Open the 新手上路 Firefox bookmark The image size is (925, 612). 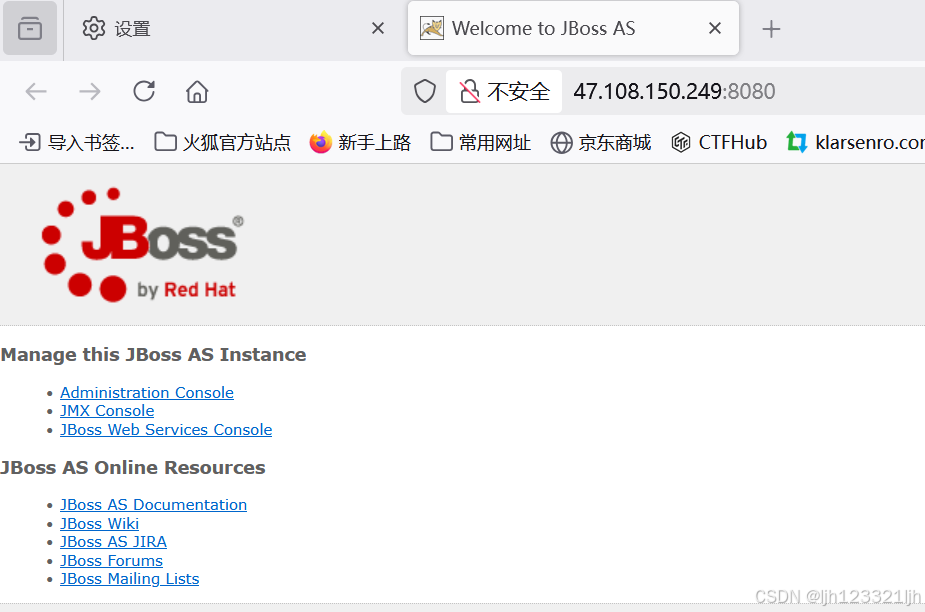tap(360, 142)
